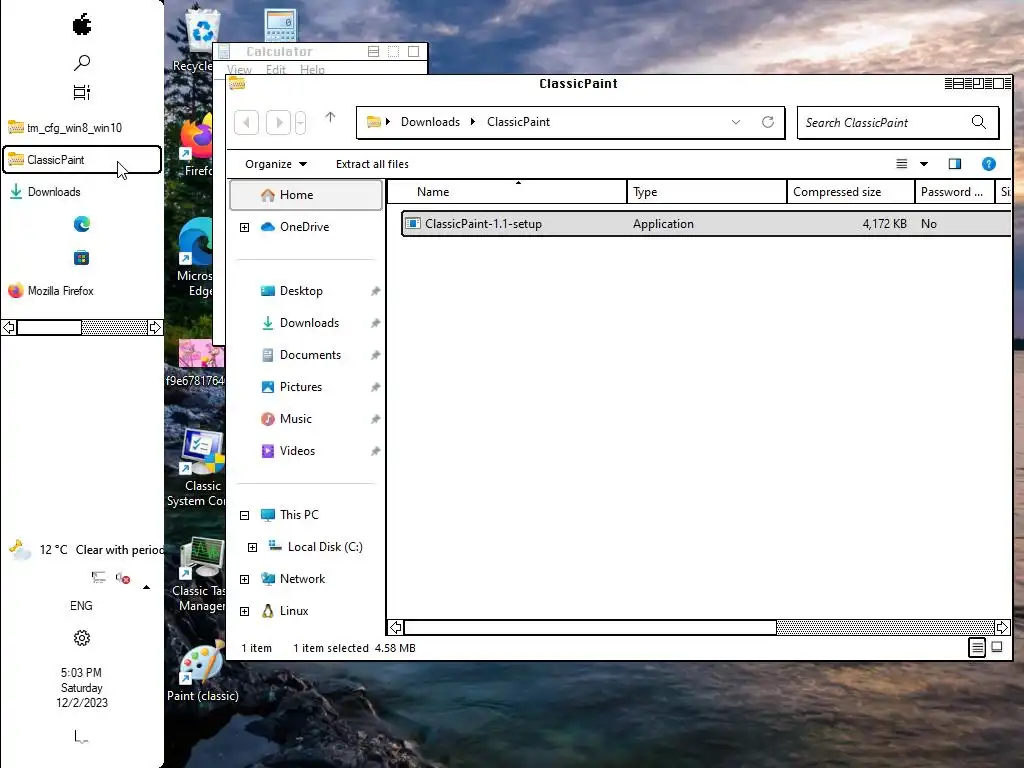This screenshot has height=768, width=1024.
Task: Open settings gear in the tray
Action: [82, 638]
